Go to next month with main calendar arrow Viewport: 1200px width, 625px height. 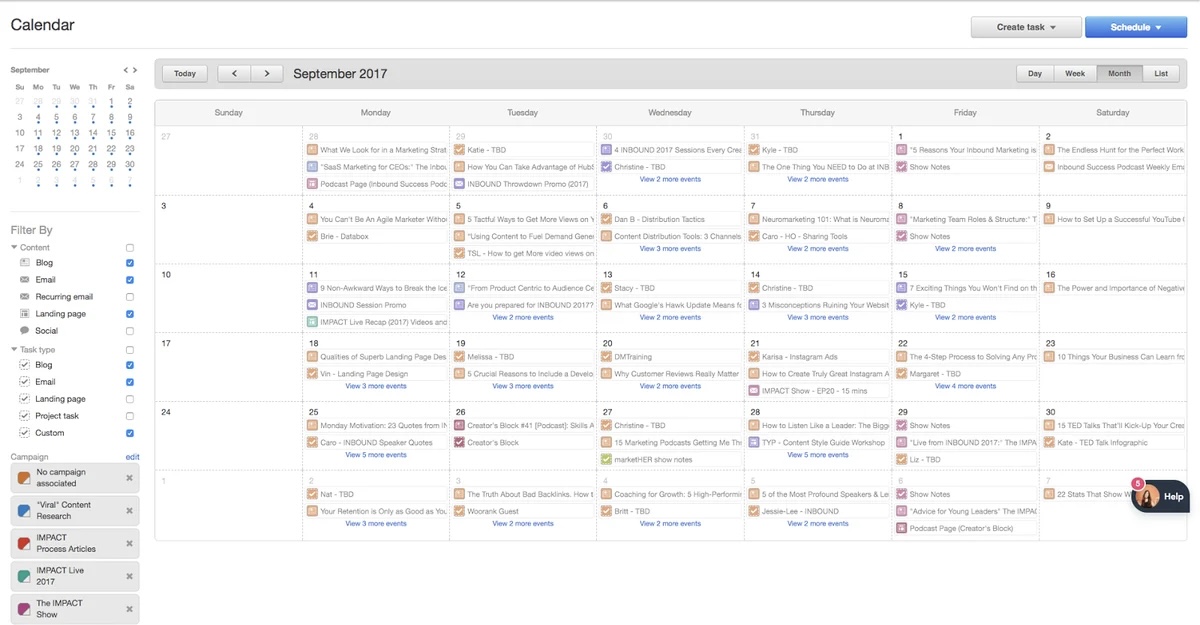tap(267, 73)
